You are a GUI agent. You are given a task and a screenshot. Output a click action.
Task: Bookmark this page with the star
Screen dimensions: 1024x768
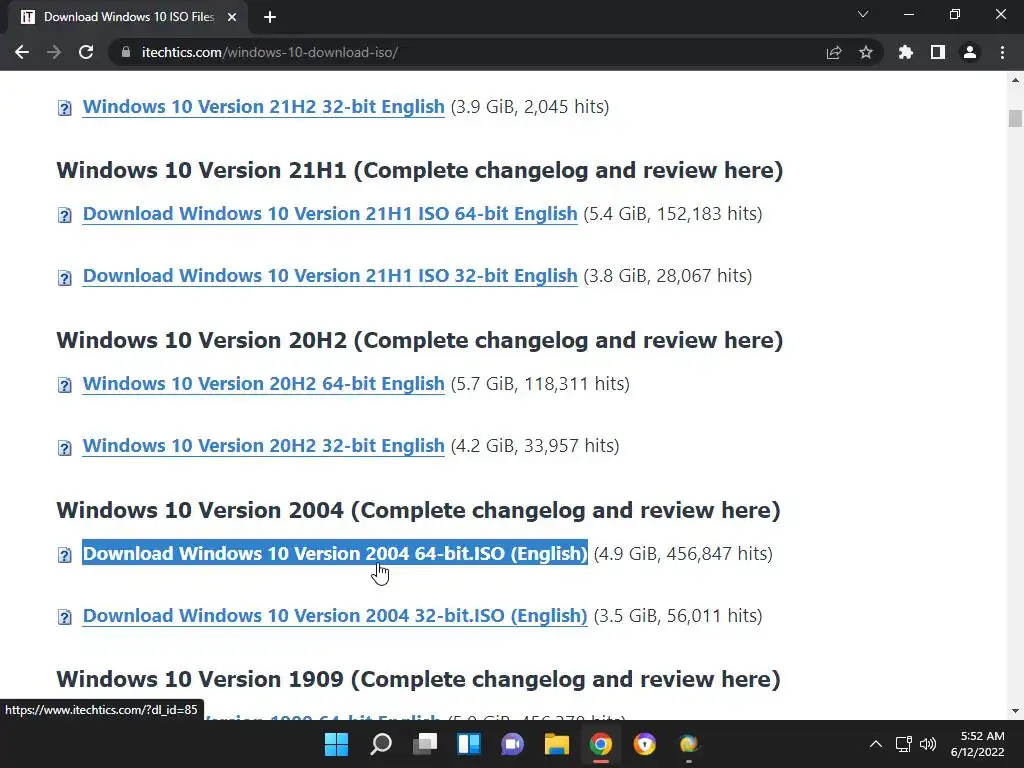tap(866, 52)
